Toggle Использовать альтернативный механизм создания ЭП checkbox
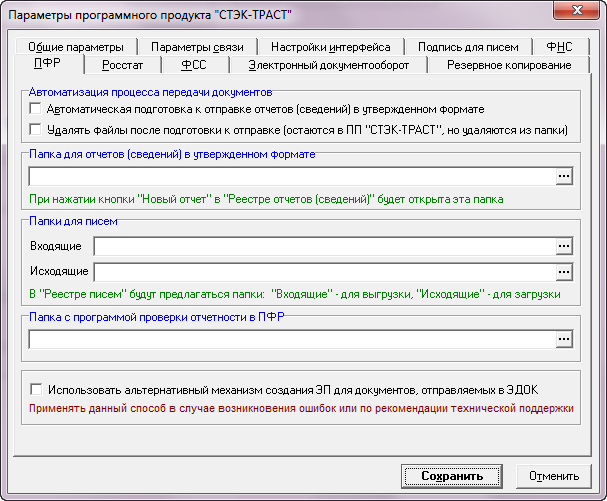The image size is (607, 501). [x=36, y=389]
